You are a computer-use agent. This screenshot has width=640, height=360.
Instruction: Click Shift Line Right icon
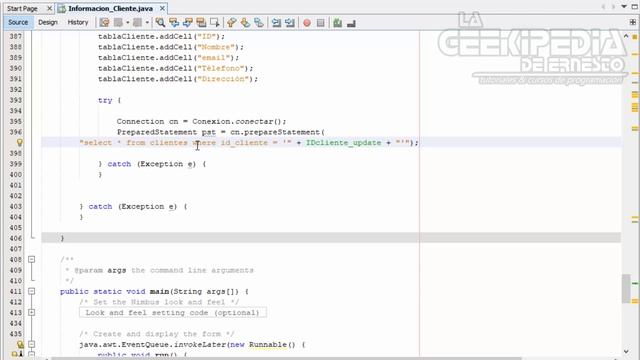pos(290,23)
